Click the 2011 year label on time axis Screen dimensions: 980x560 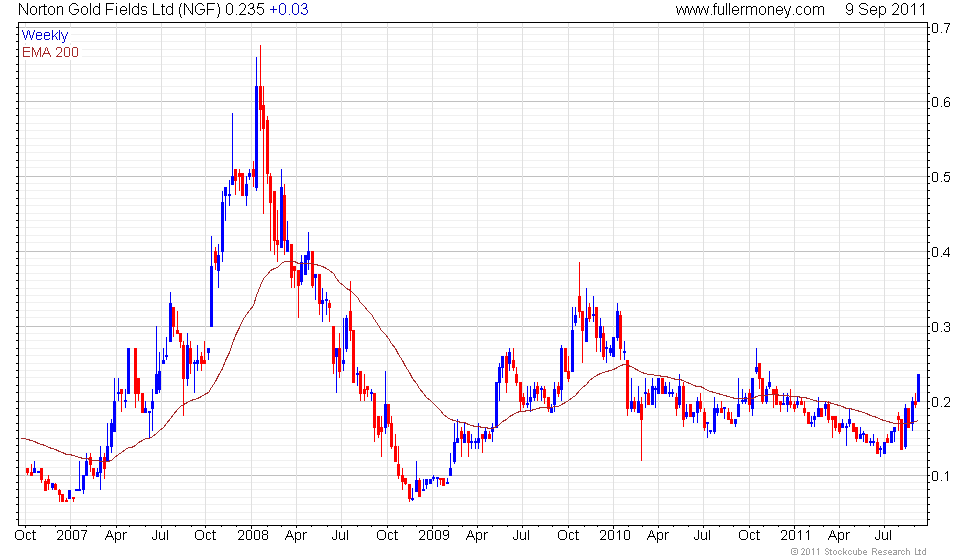(795, 535)
